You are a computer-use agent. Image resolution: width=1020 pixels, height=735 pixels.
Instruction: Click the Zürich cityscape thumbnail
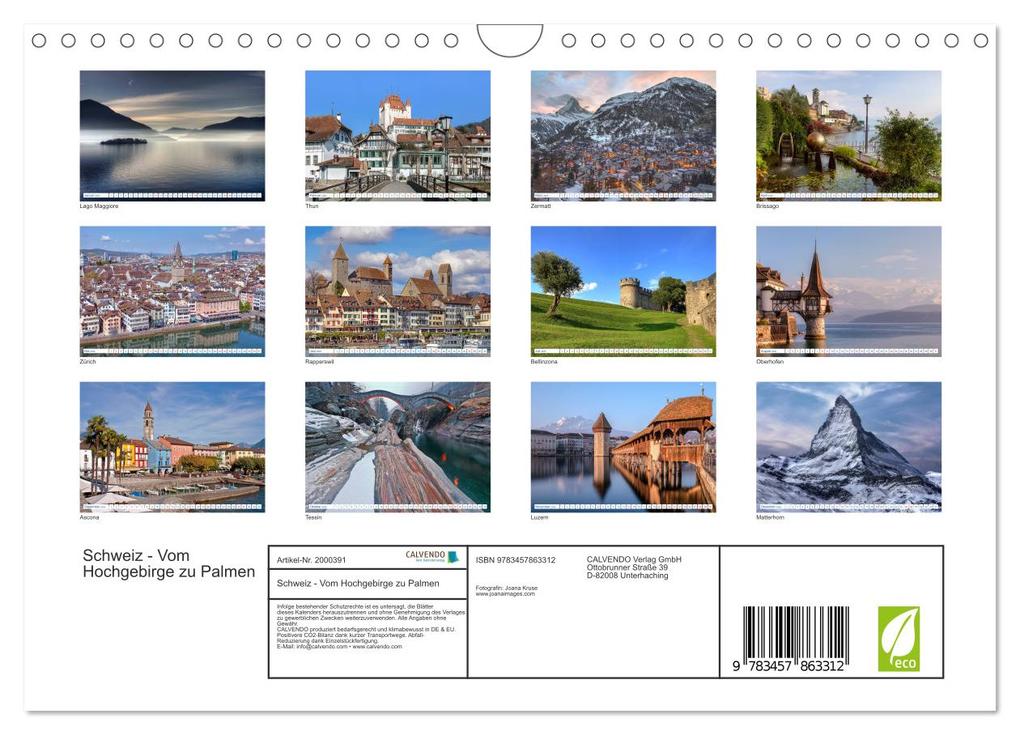click(172, 291)
